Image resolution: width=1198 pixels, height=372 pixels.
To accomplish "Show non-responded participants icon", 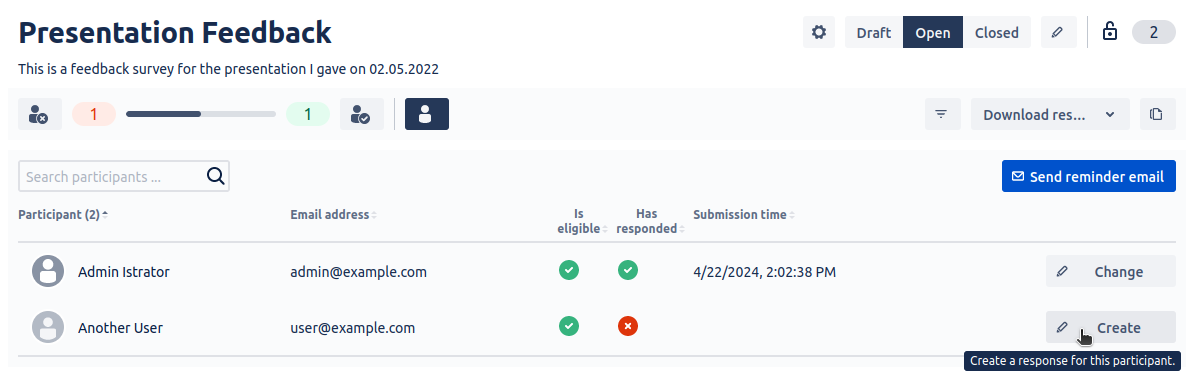I will (x=40, y=115).
